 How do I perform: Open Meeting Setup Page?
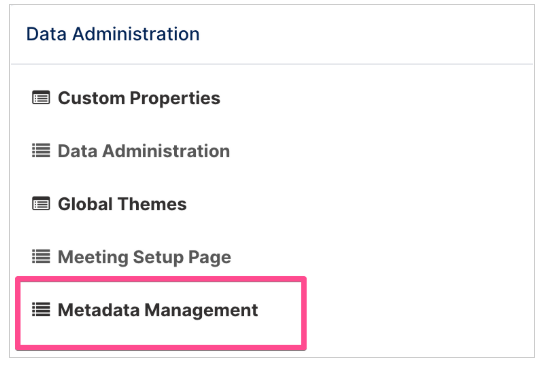tap(144, 257)
